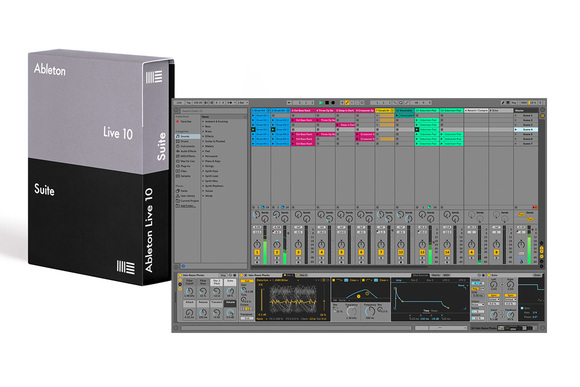Click the highlighted Volume macro knob

230,313
